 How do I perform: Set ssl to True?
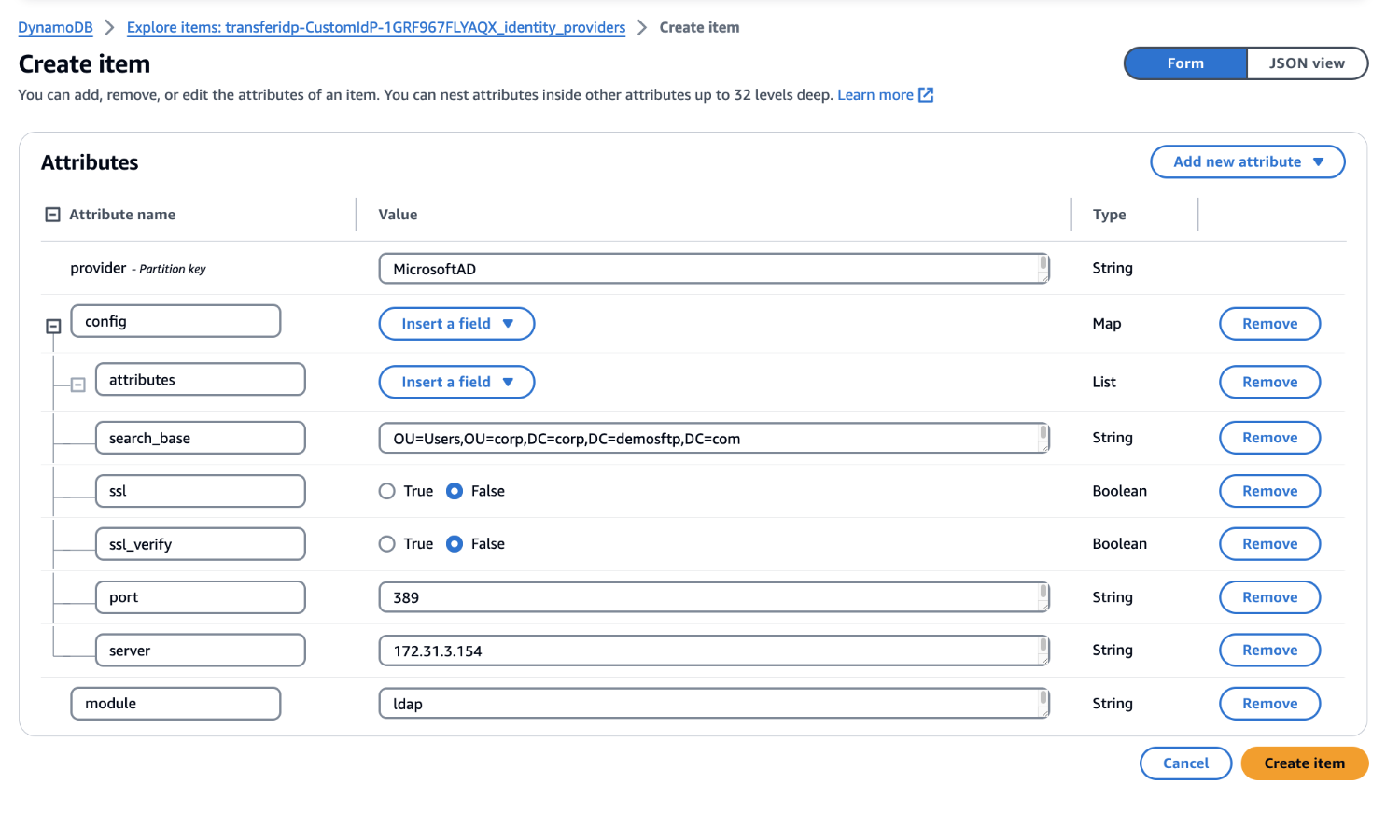[x=386, y=490]
